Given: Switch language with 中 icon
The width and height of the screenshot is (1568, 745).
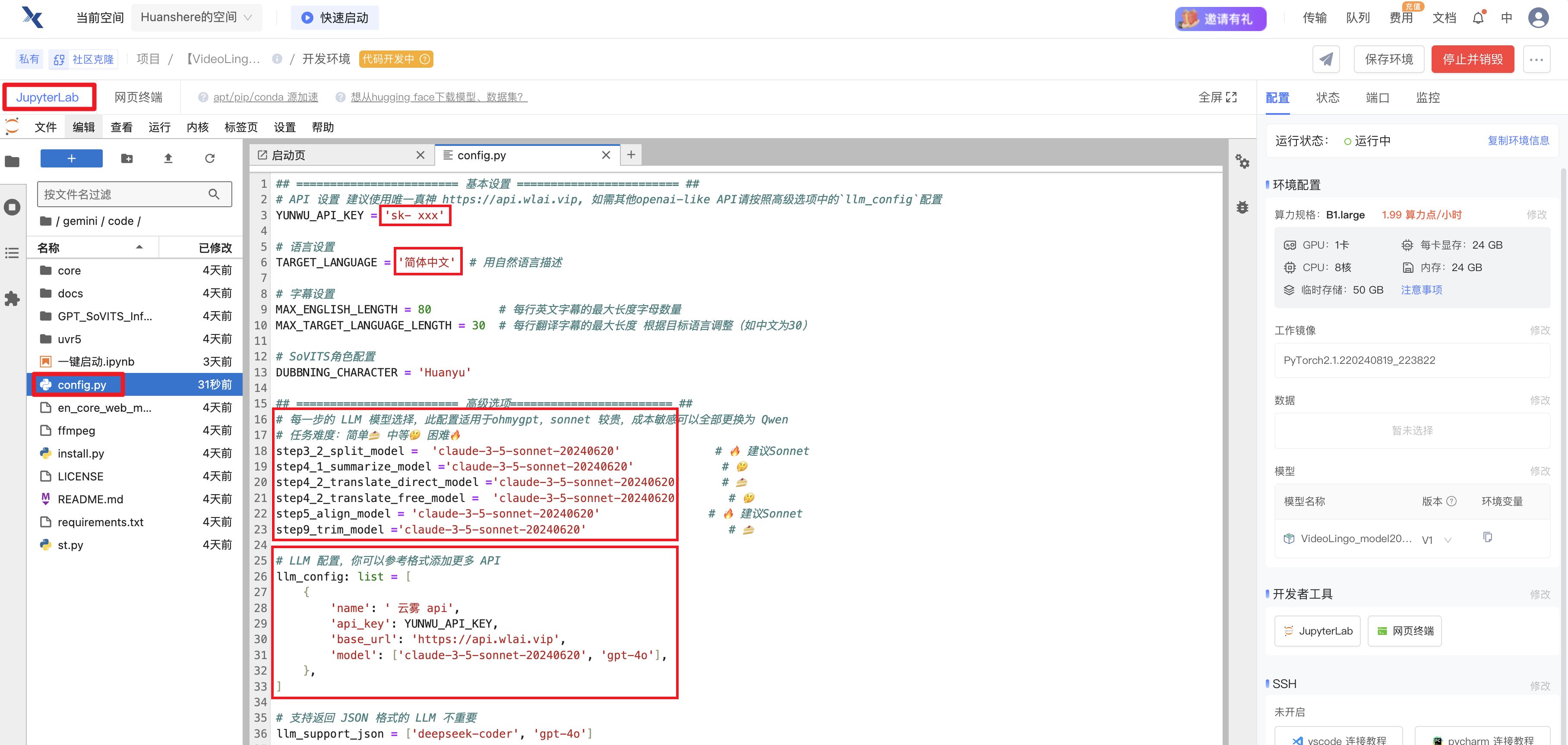Looking at the screenshot, I should [1507, 18].
